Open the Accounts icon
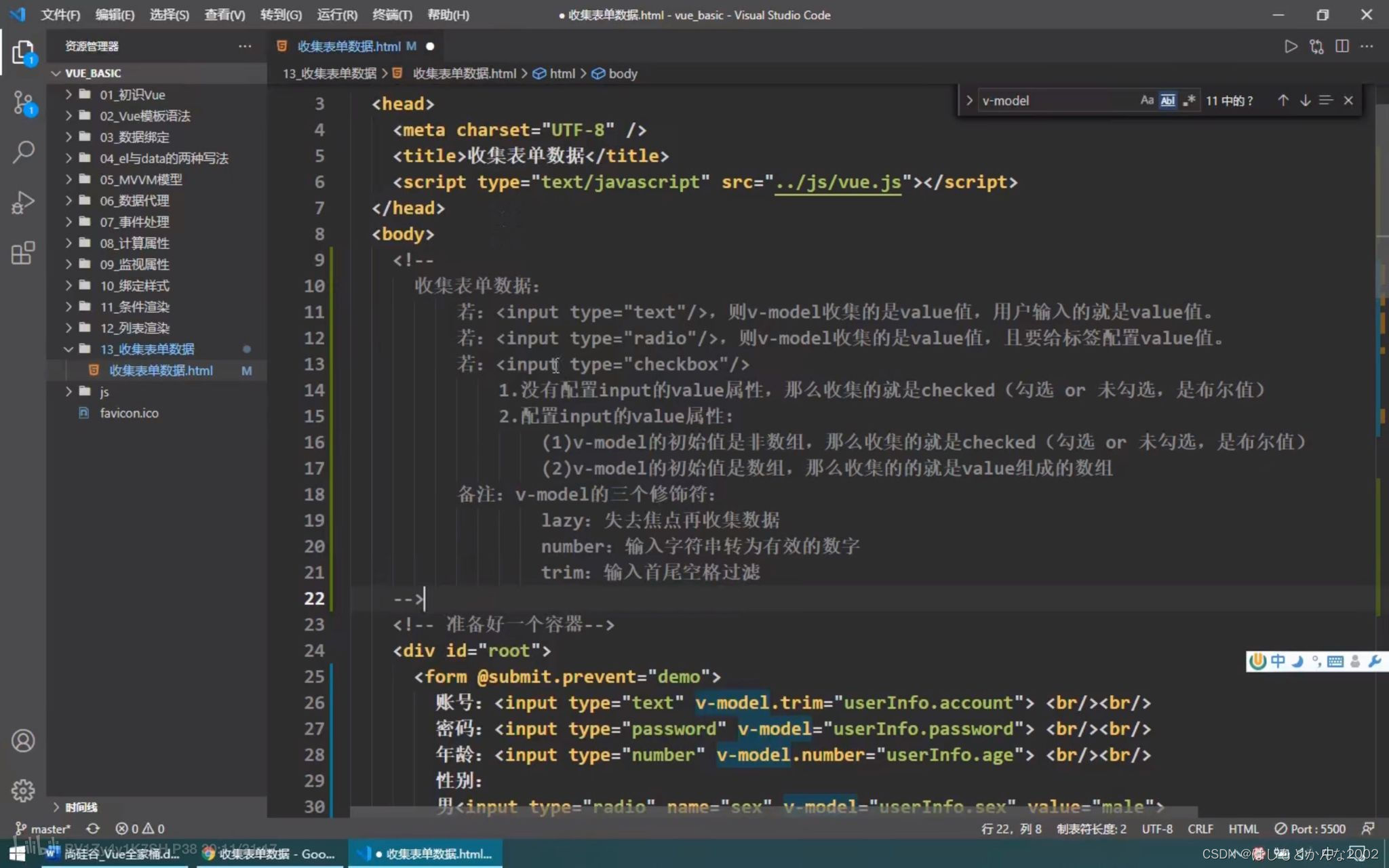The height and width of the screenshot is (868, 1389). pos(23,741)
